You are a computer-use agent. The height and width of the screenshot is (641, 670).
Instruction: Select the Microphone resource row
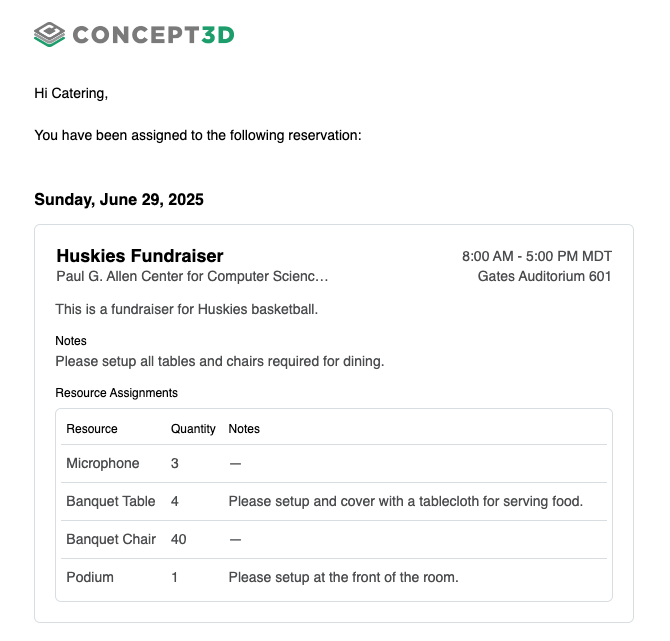tap(103, 464)
